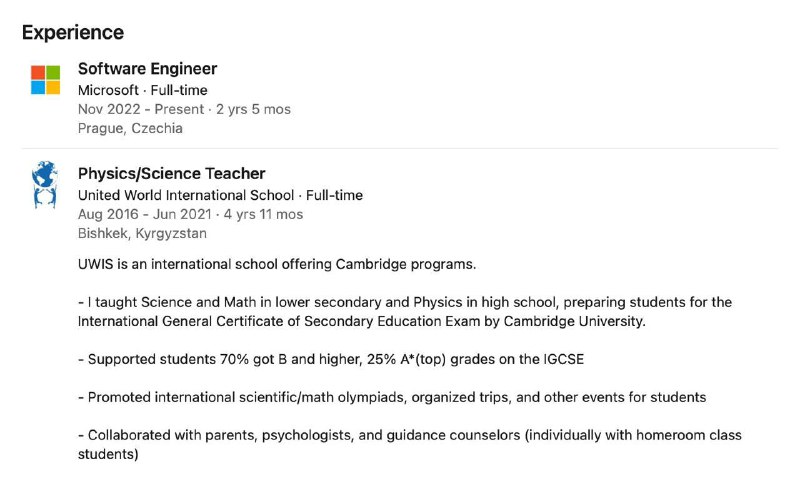Click the '2 yrs 5 mos' duration text

(x=254, y=109)
